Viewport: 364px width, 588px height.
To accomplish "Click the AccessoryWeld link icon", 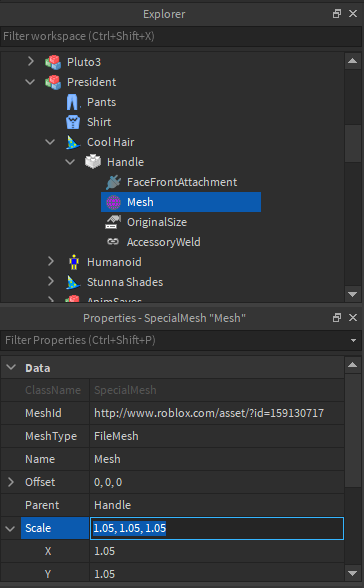I will coord(113,242).
